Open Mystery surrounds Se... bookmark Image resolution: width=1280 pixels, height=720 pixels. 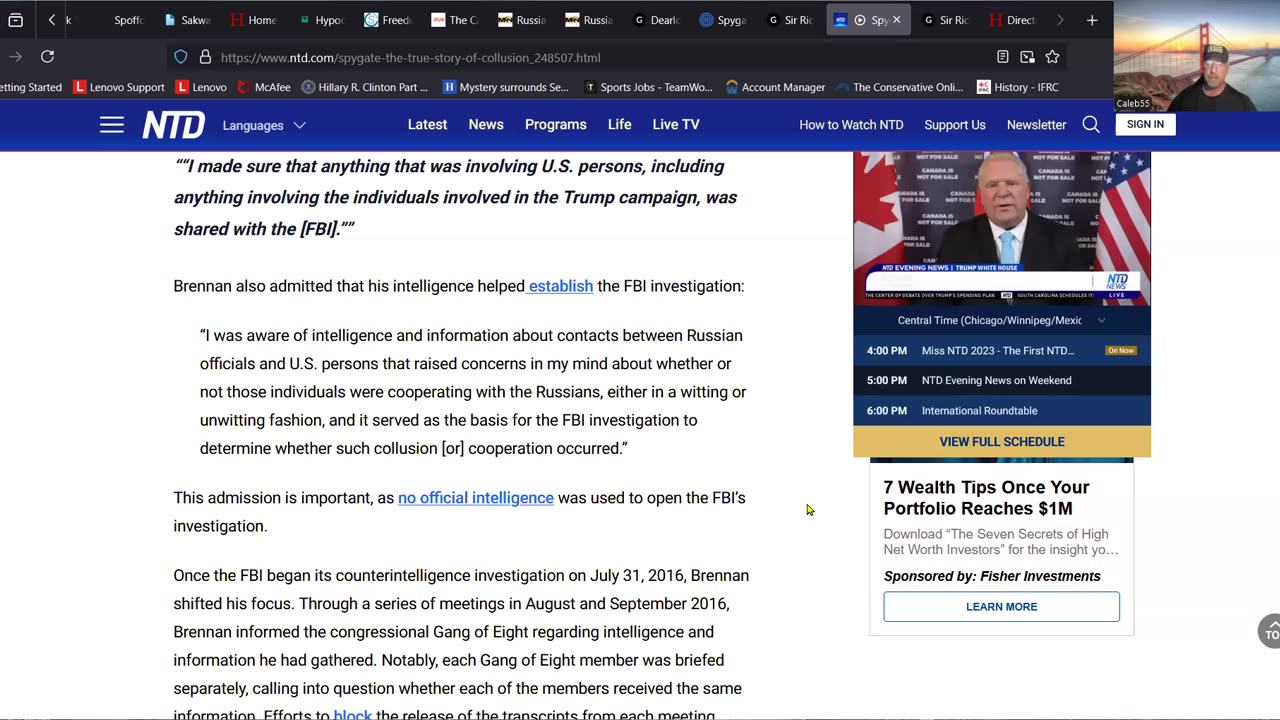[505, 87]
